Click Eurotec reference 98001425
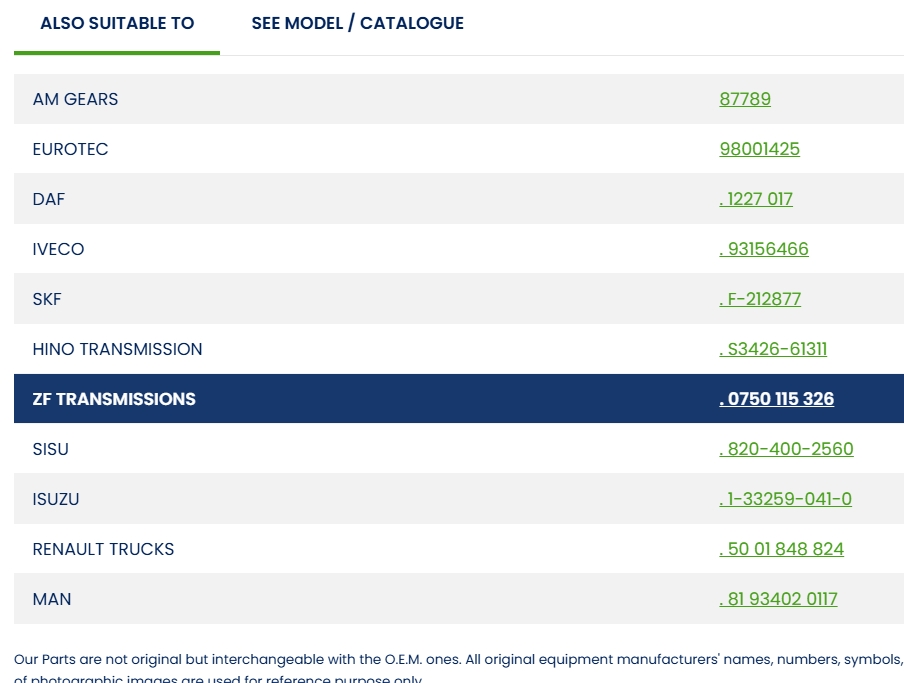 pos(759,149)
